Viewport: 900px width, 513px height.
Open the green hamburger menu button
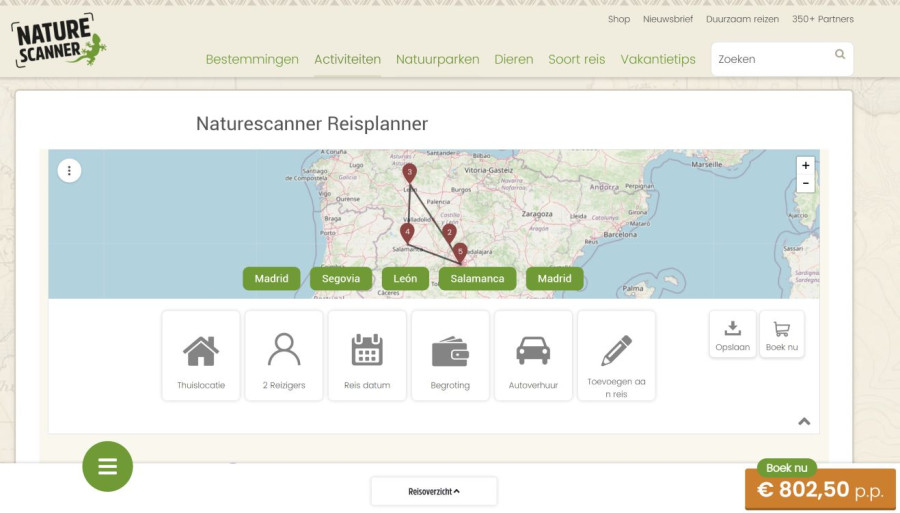107,467
